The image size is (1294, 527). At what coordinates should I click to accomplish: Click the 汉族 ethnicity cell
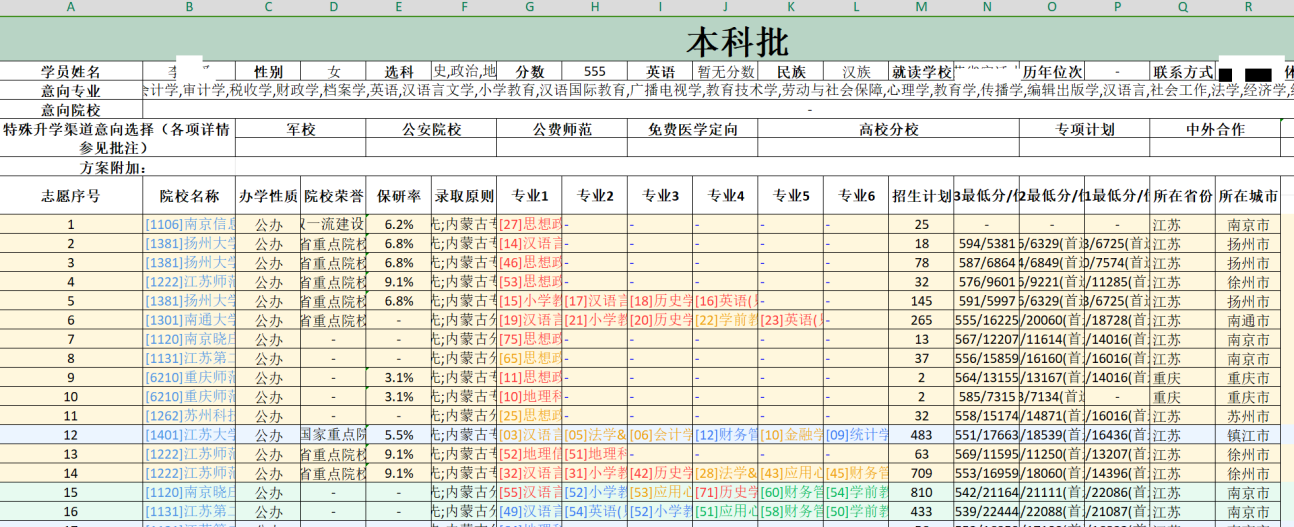(x=856, y=72)
